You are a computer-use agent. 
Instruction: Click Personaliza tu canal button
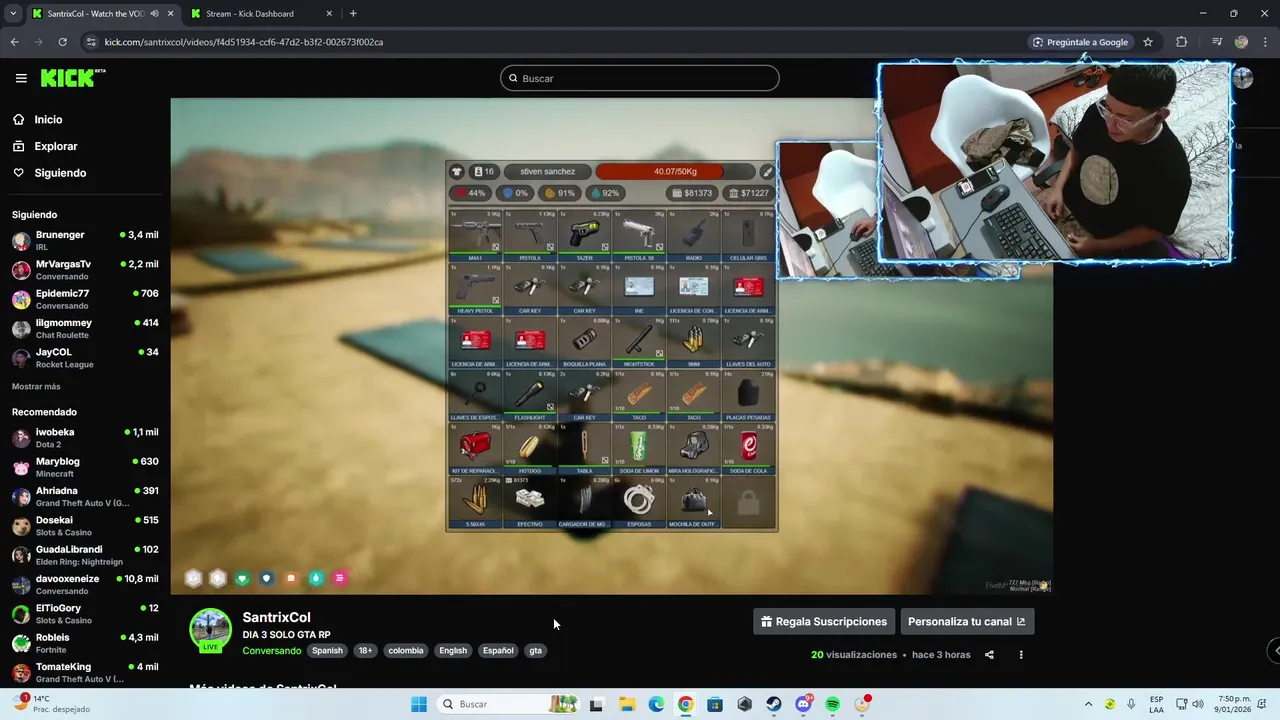click(967, 621)
